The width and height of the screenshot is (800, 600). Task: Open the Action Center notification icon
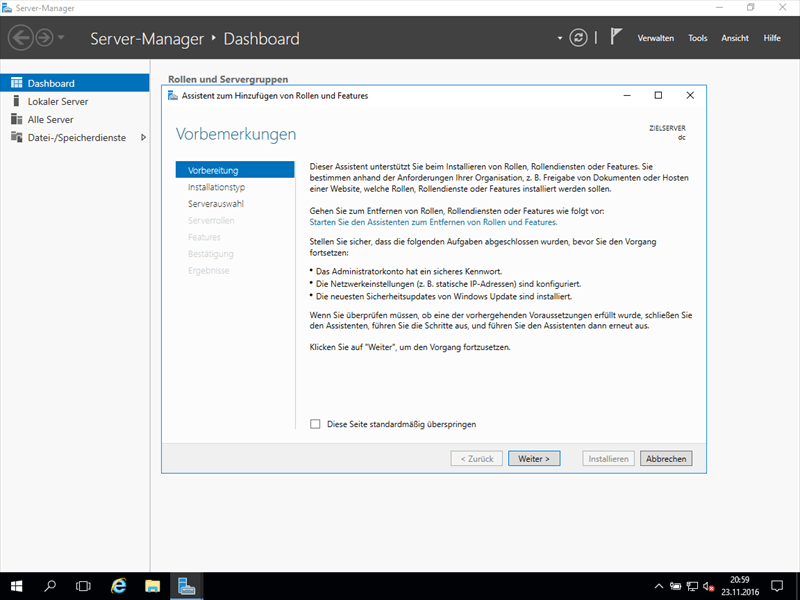click(x=777, y=586)
